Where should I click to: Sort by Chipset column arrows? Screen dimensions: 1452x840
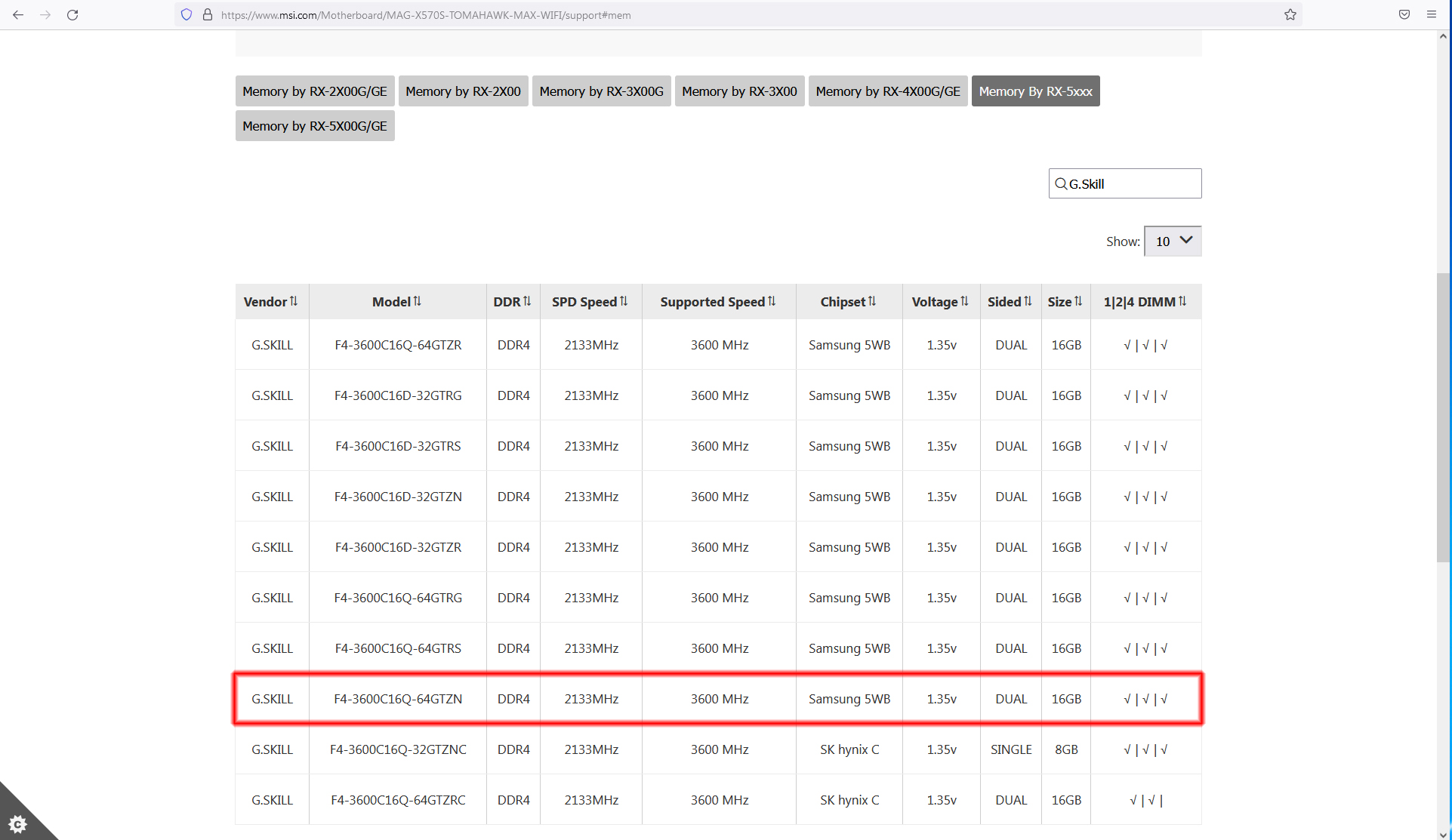(x=871, y=301)
